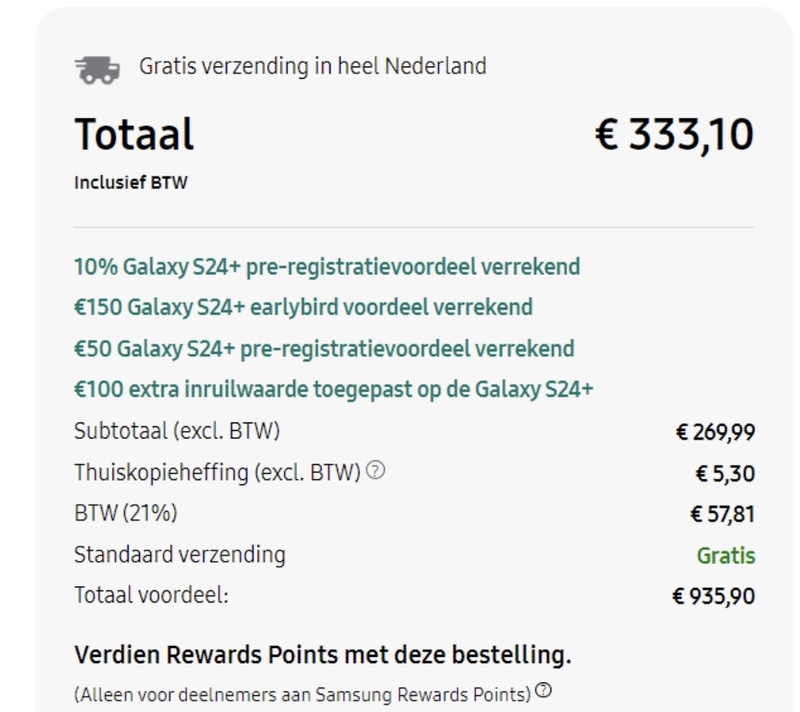The image size is (800, 712).
Task: Click Totaal voordeel € 935,90 amount
Action: 714,596
